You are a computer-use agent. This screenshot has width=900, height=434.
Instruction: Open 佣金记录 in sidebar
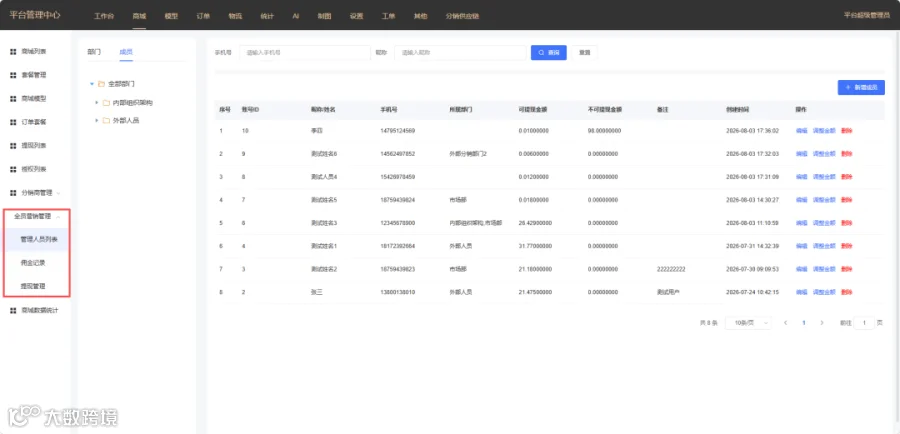tap(33, 263)
